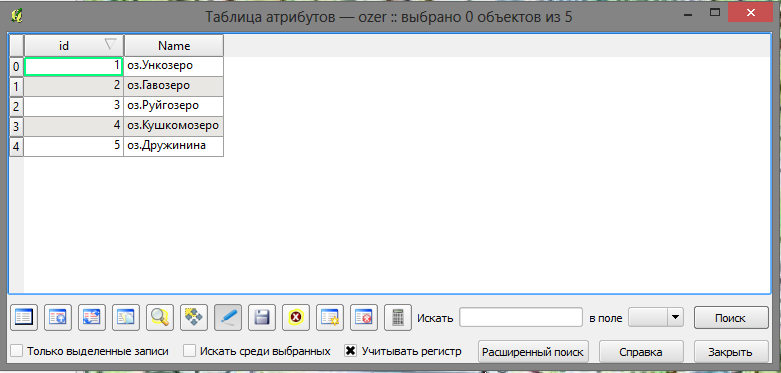Select row header 4
781x373 pixels.
click(16, 147)
